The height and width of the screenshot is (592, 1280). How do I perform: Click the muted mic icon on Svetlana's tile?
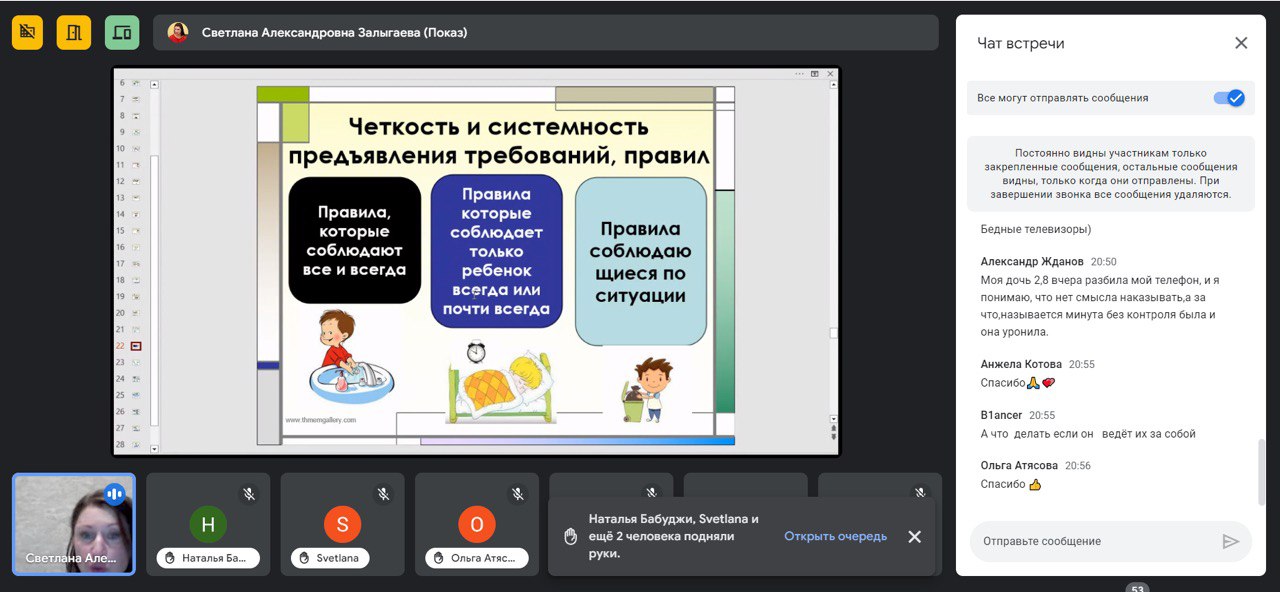click(x=383, y=494)
